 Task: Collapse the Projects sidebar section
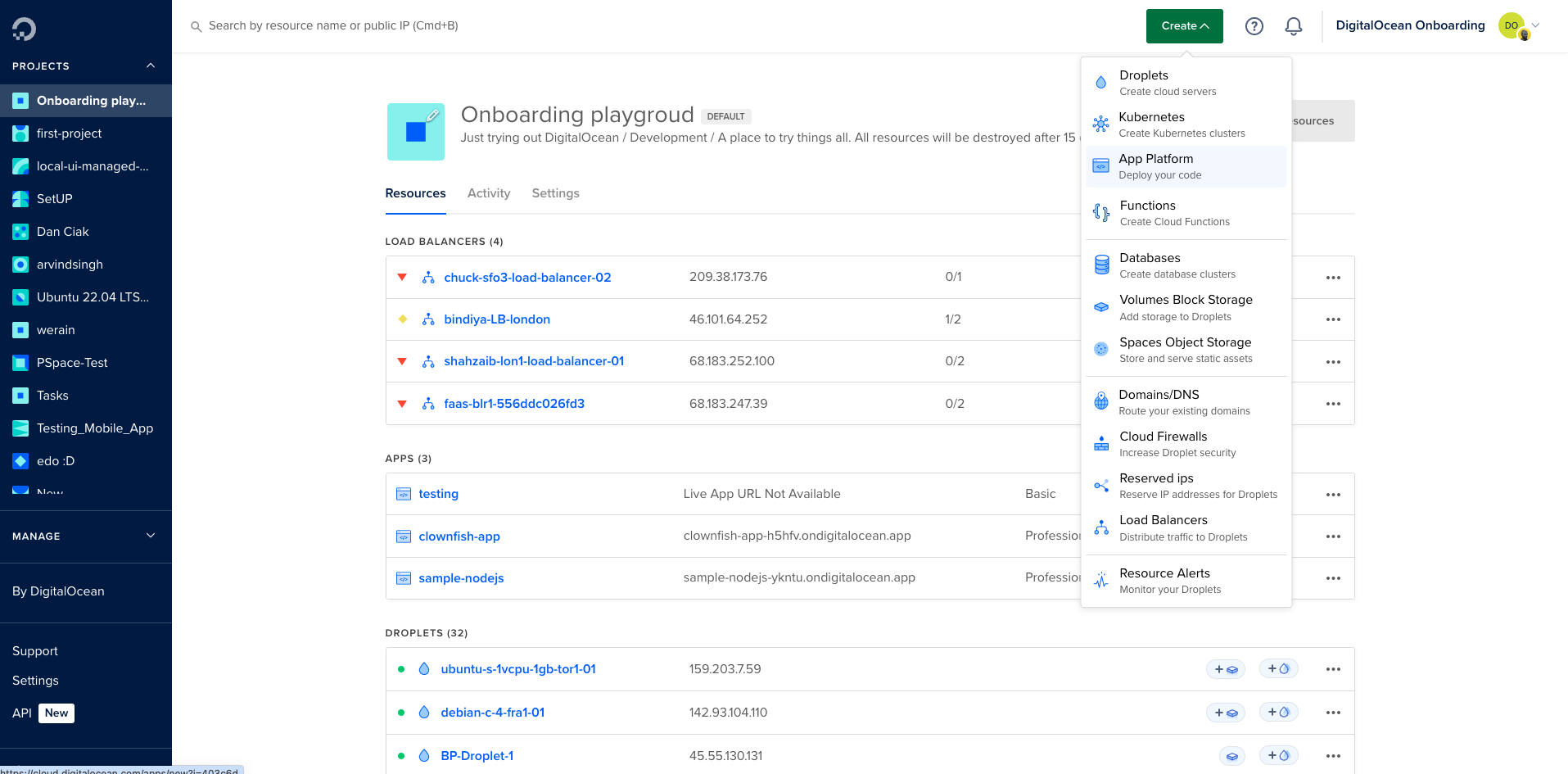pos(151,66)
